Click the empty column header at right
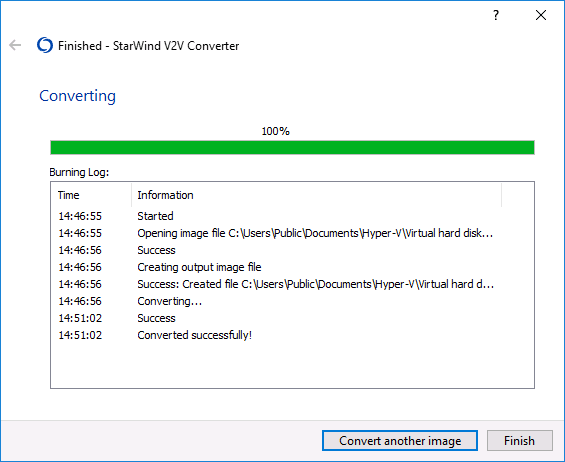This screenshot has width=565, height=462. [517, 195]
